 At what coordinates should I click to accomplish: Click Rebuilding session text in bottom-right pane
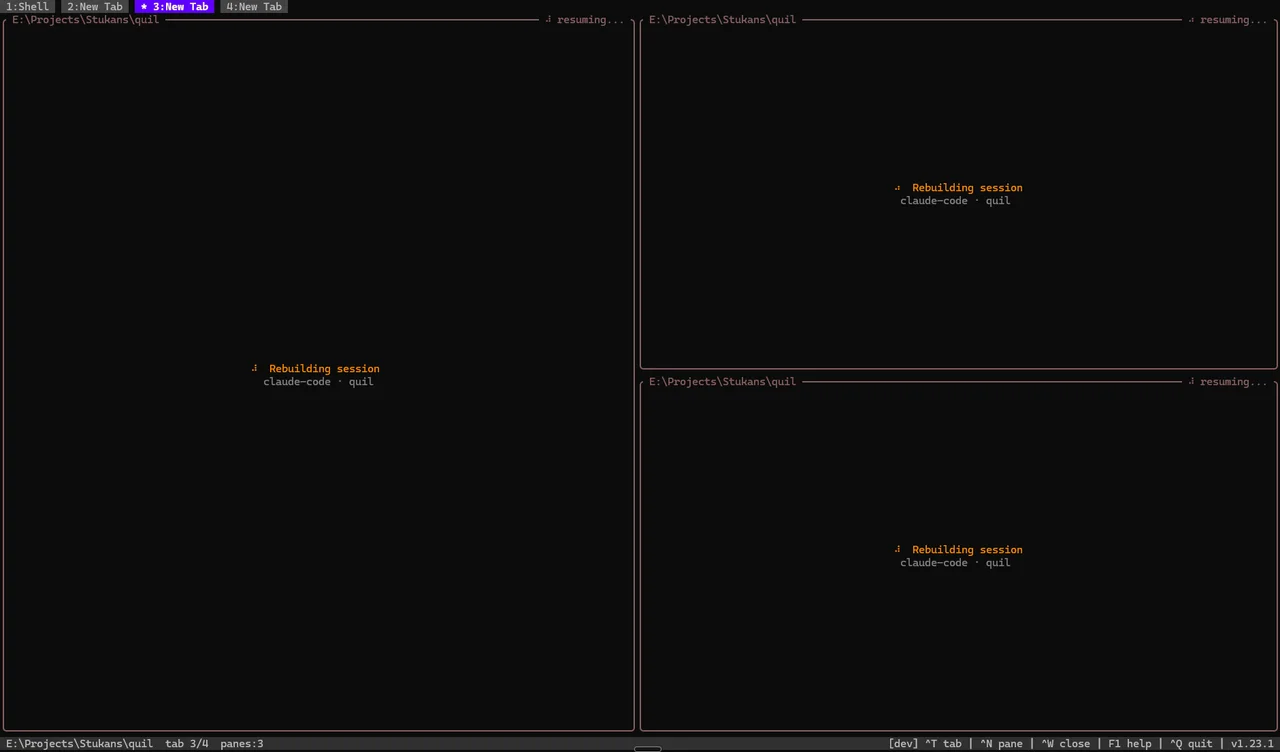click(x=967, y=550)
